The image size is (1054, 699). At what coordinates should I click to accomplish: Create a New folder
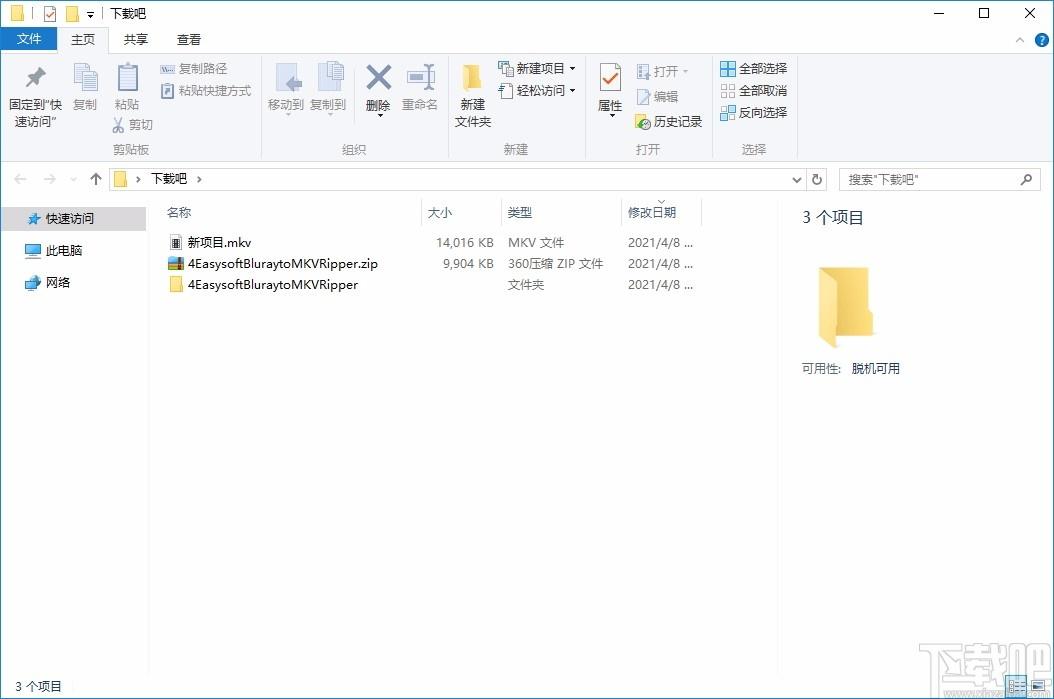tap(473, 95)
